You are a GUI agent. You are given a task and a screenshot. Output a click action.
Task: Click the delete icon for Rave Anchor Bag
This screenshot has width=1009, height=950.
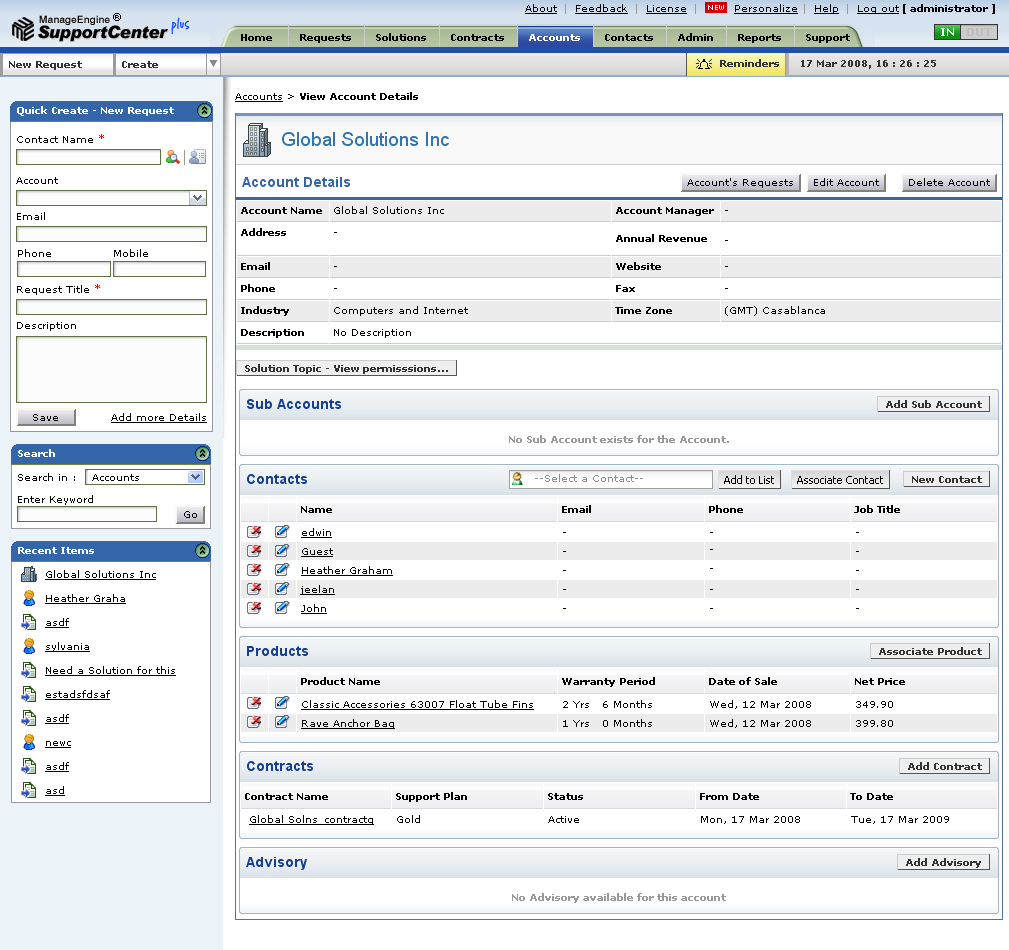click(254, 723)
